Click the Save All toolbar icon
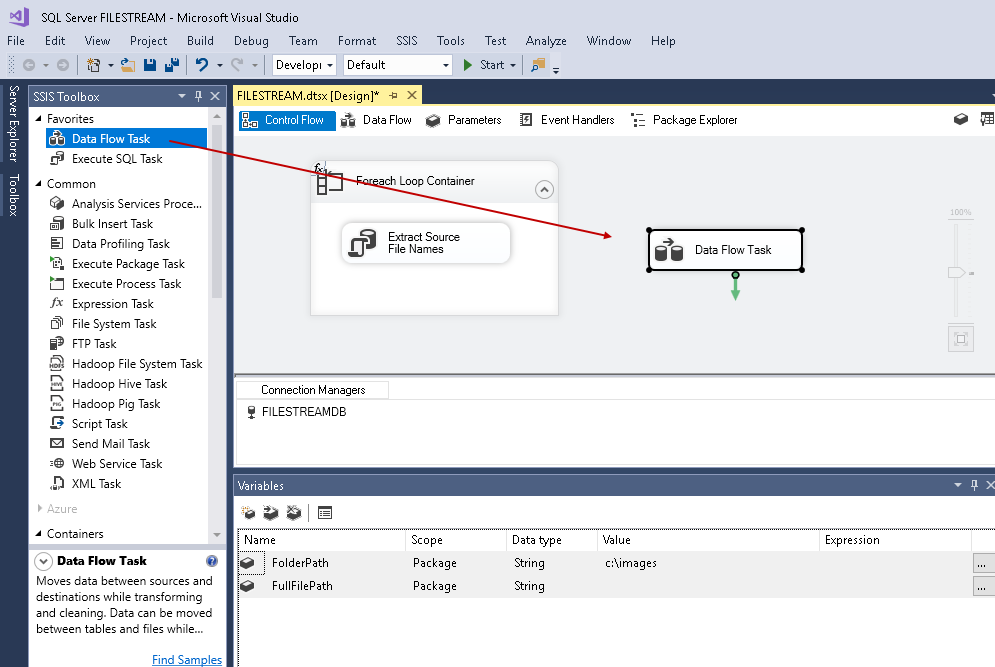The width and height of the screenshot is (995, 667). click(171, 65)
